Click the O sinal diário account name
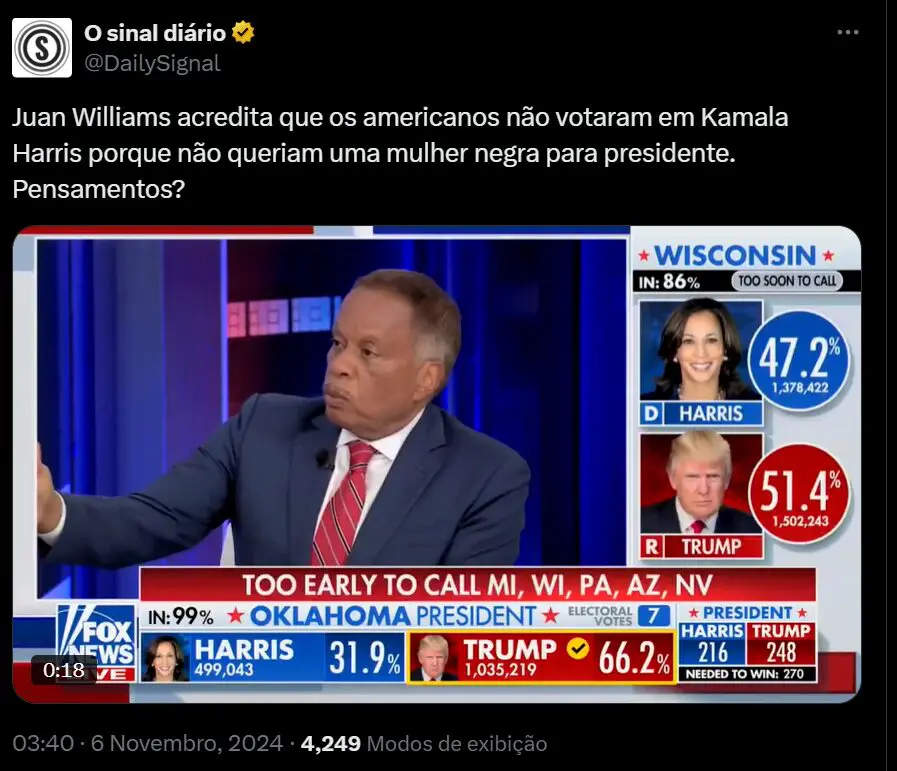 155,33
